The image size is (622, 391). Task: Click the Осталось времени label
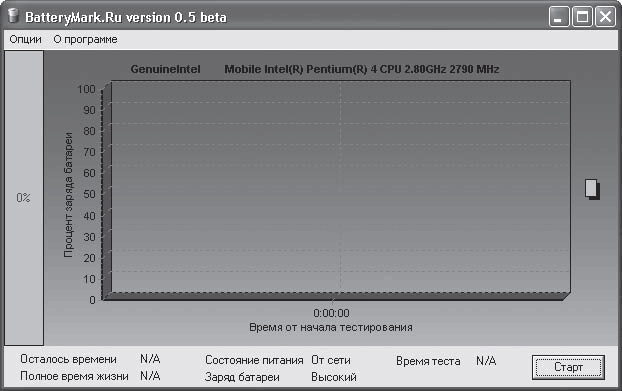pos(68,359)
